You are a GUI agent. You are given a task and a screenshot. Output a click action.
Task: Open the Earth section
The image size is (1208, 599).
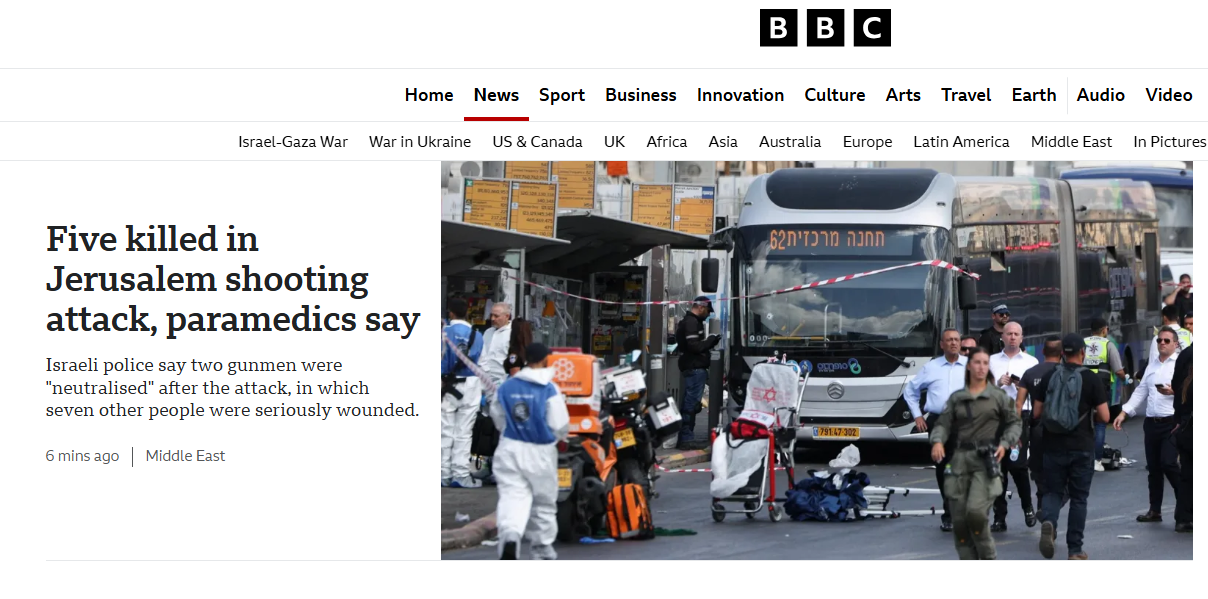tap(1034, 95)
